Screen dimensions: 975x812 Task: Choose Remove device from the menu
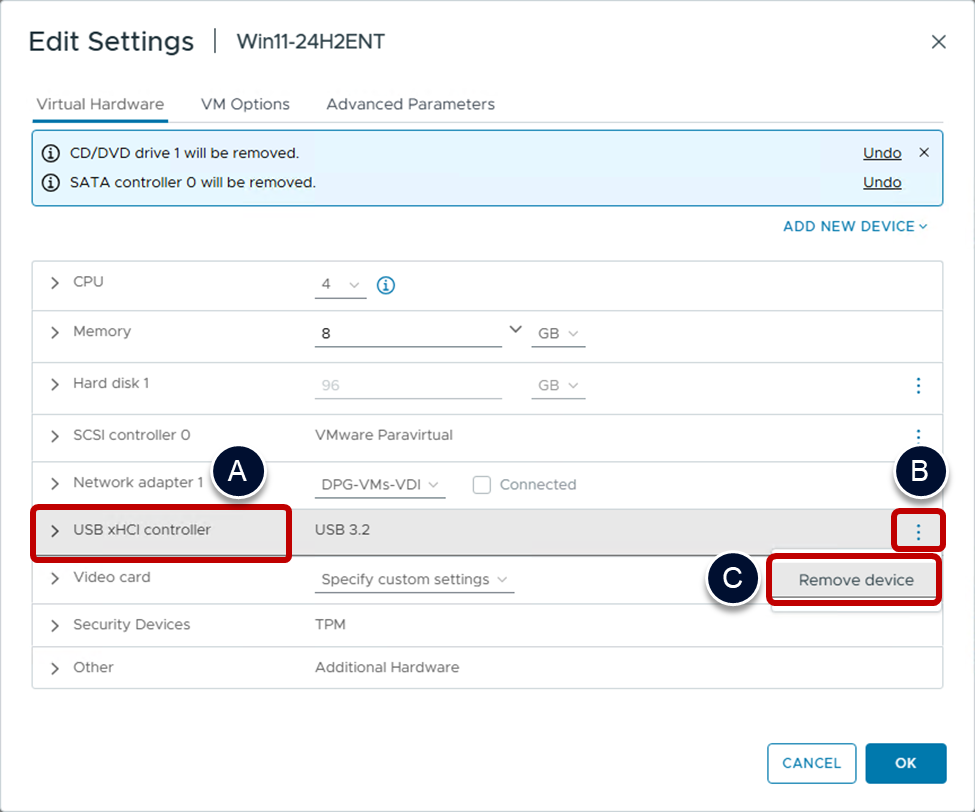pos(855,580)
